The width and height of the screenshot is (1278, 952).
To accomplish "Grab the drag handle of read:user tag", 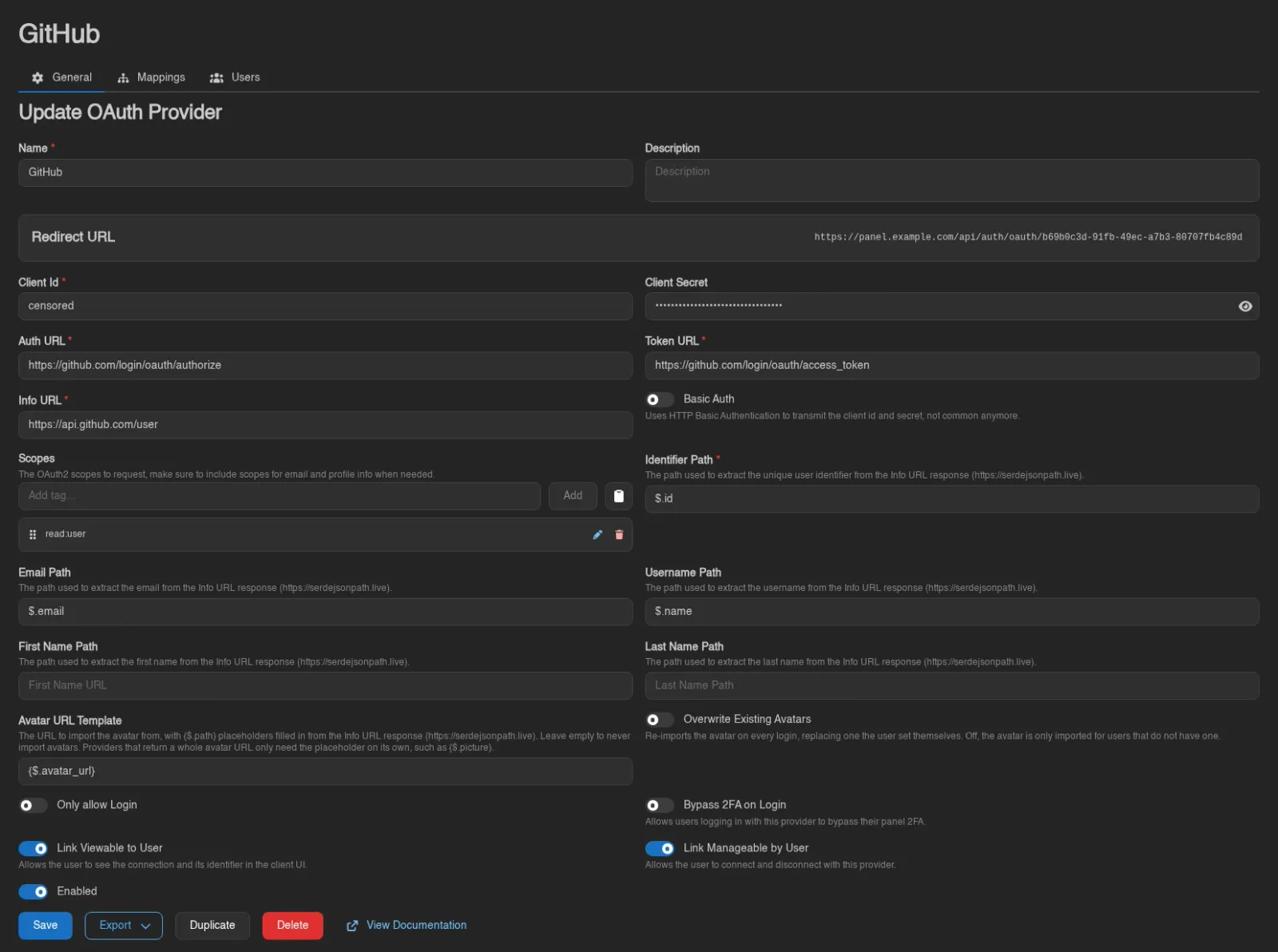I will tap(33, 534).
